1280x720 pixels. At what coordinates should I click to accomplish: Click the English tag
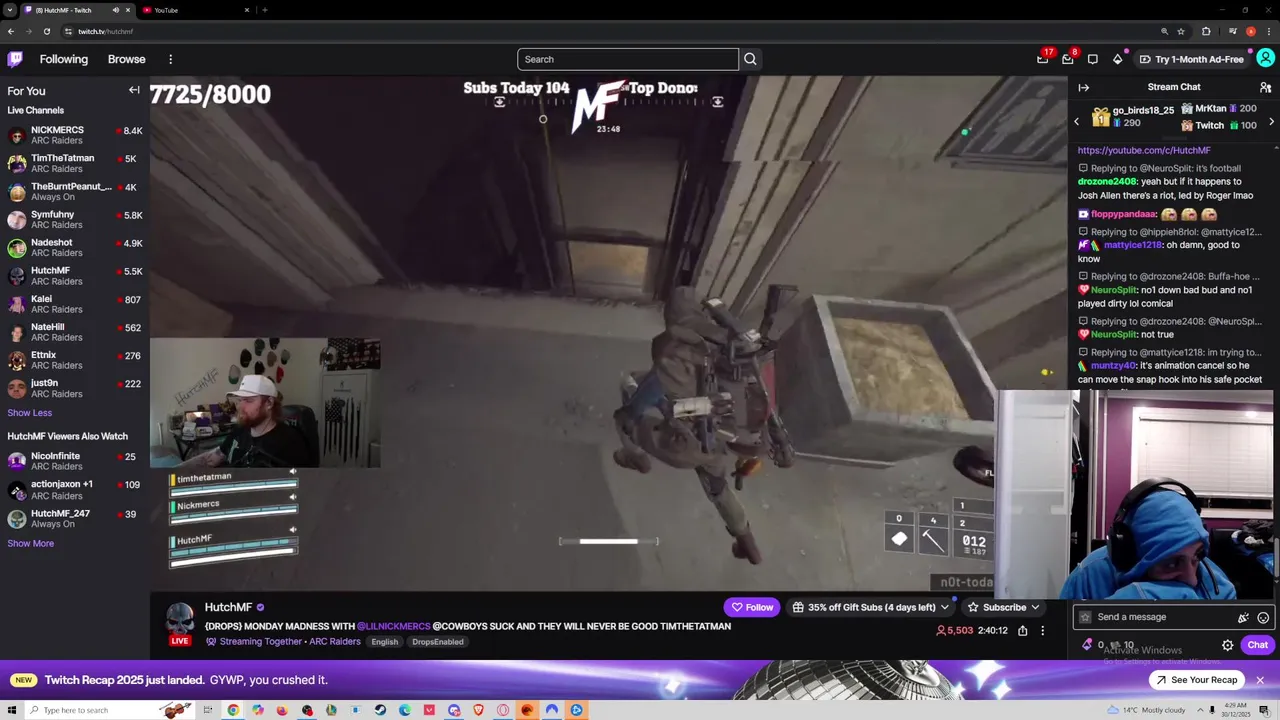[x=385, y=642]
